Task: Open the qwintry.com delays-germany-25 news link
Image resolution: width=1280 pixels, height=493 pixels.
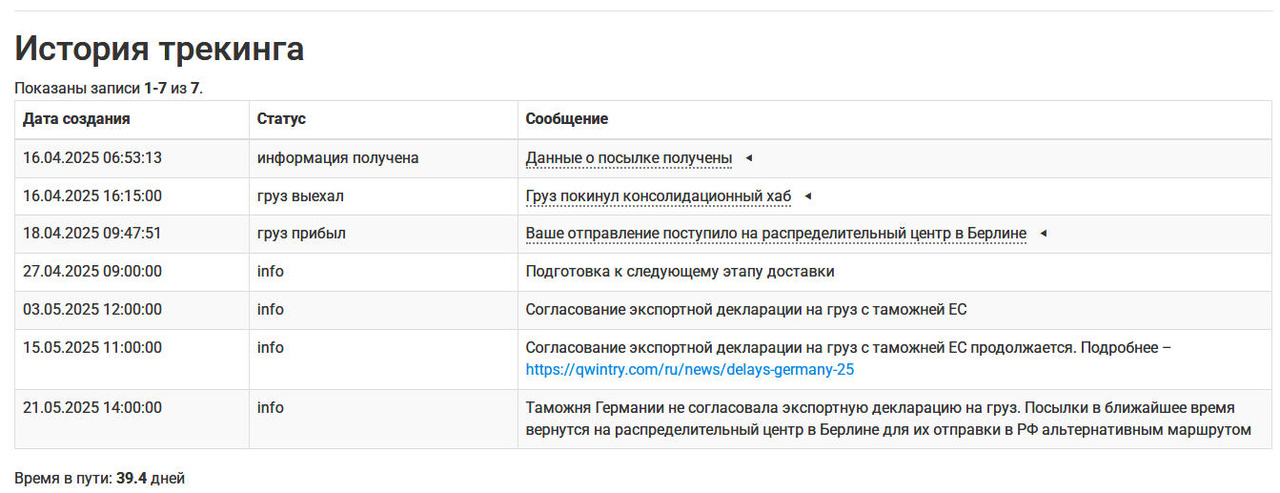Action: [x=690, y=370]
